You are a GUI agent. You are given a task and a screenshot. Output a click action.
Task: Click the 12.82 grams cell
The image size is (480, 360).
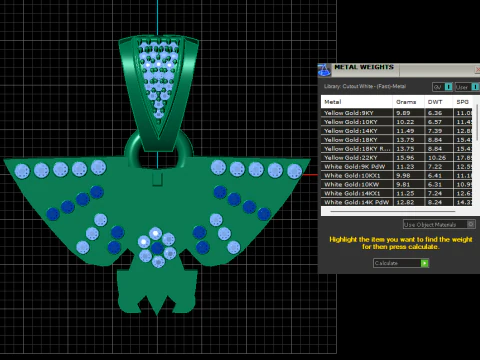point(409,202)
